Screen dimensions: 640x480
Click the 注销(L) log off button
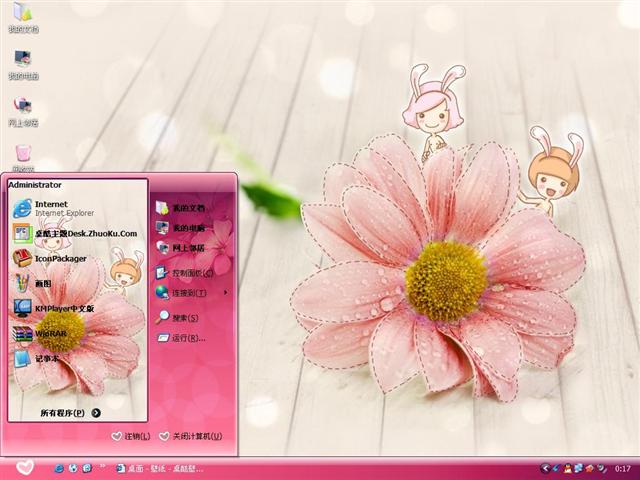[x=132, y=437]
